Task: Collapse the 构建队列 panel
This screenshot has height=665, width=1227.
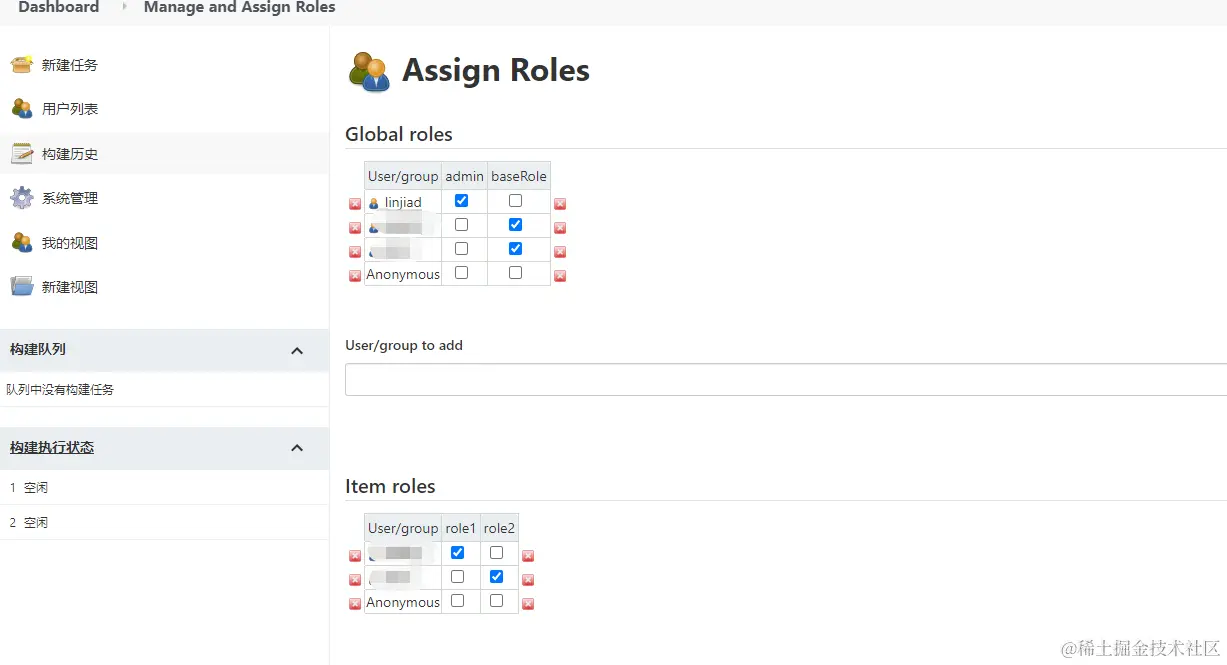Action: pyautogui.click(x=297, y=350)
